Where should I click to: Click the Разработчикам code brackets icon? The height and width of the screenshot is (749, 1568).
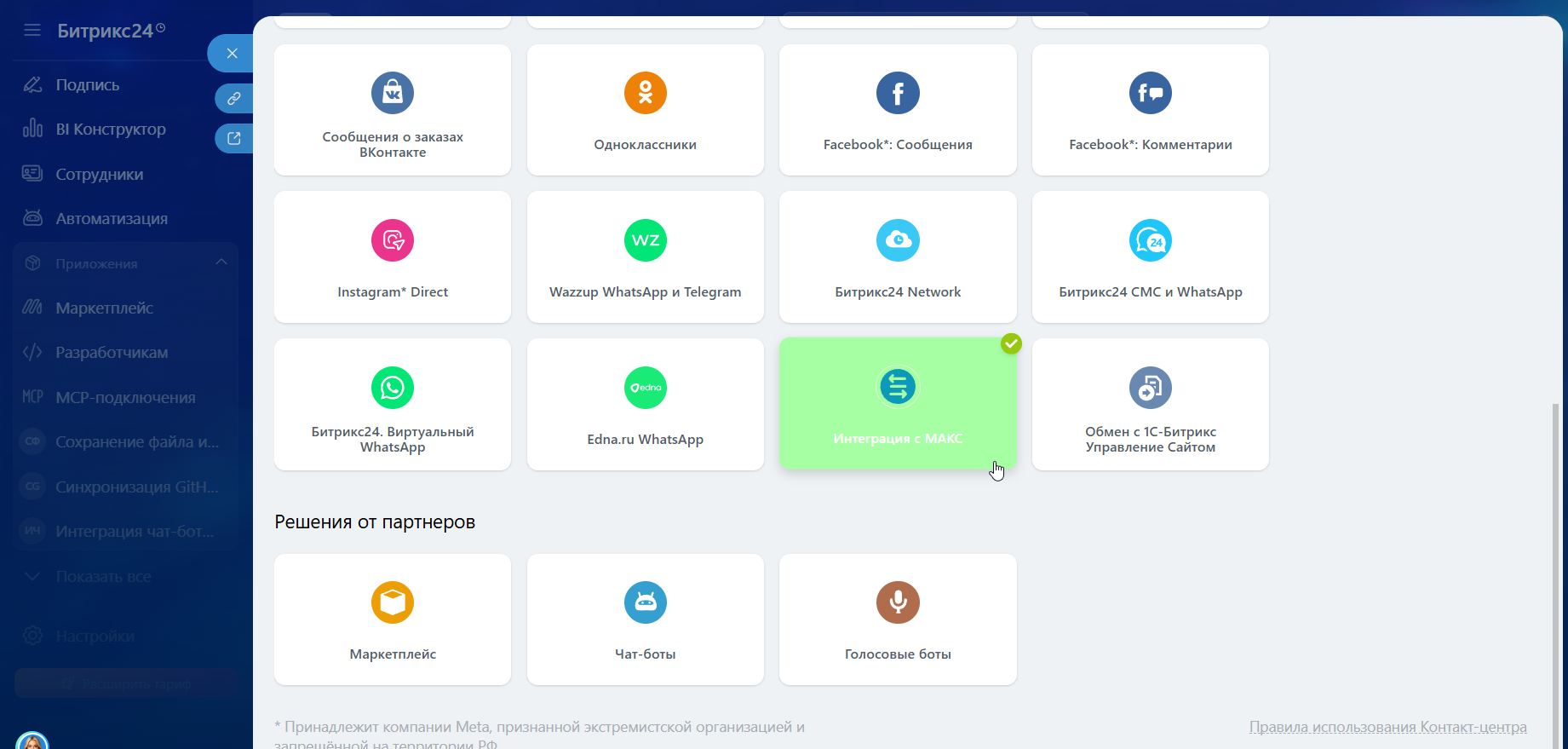32,352
